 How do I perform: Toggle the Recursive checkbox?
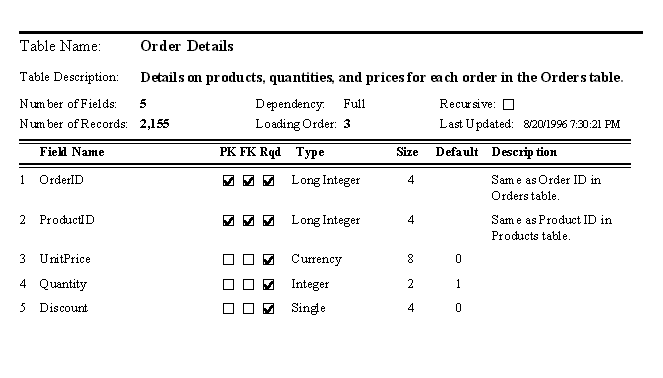pos(508,104)
